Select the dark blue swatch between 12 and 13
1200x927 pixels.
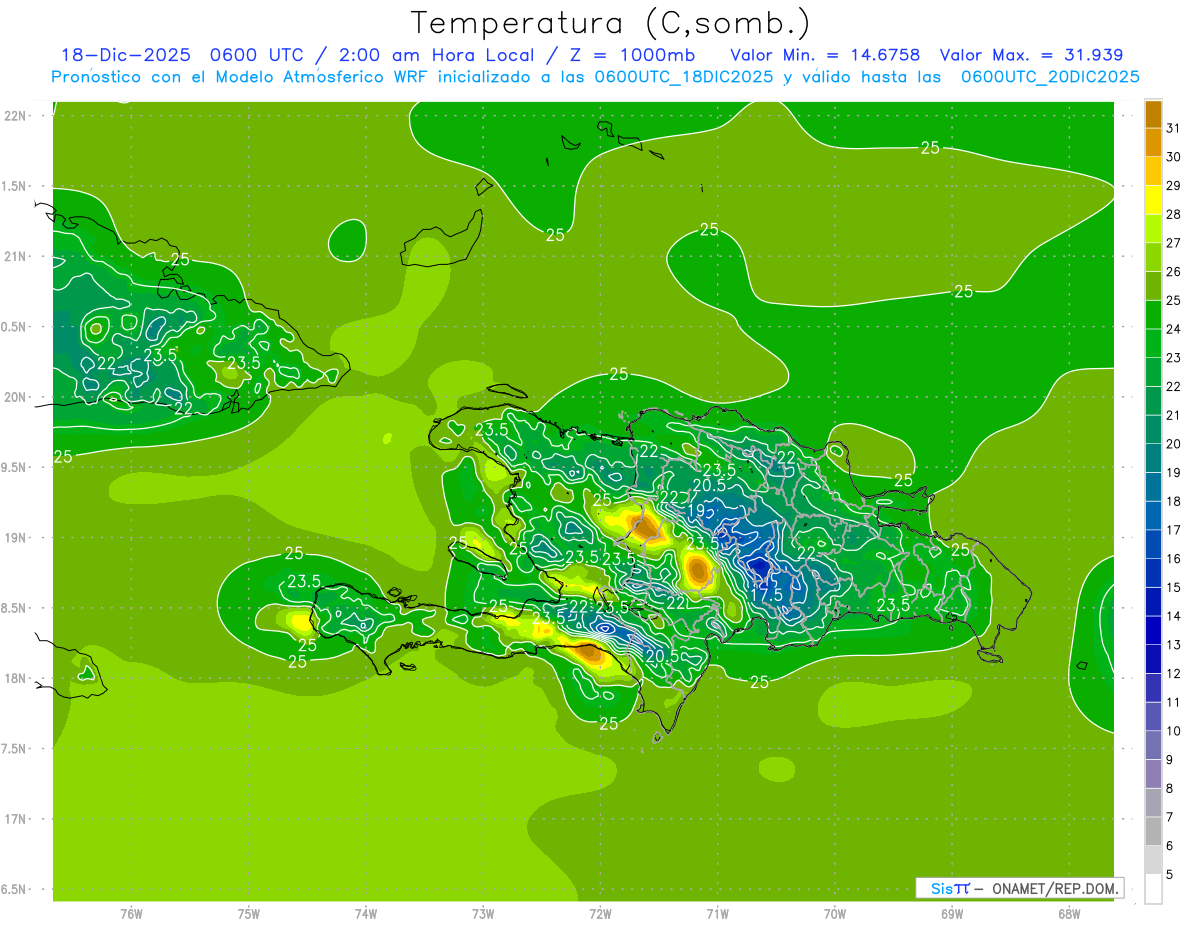(x=1153, y=660)
